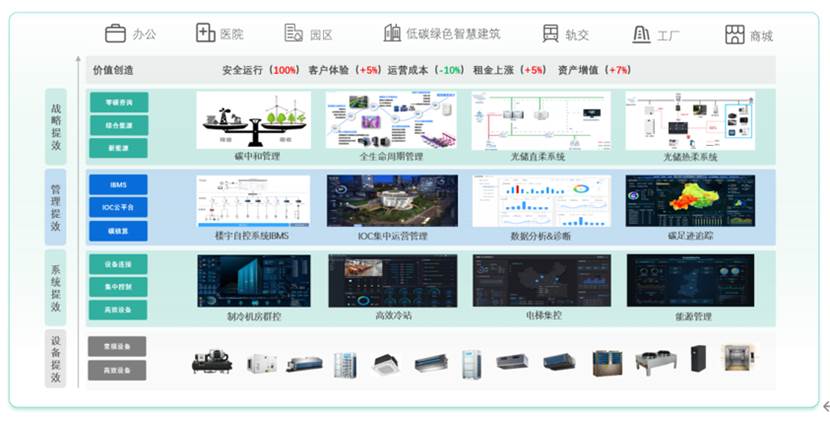830x421 pixels.
Task: Open the IOC集中运营管理 thumbnail
Action: (392, 201)
